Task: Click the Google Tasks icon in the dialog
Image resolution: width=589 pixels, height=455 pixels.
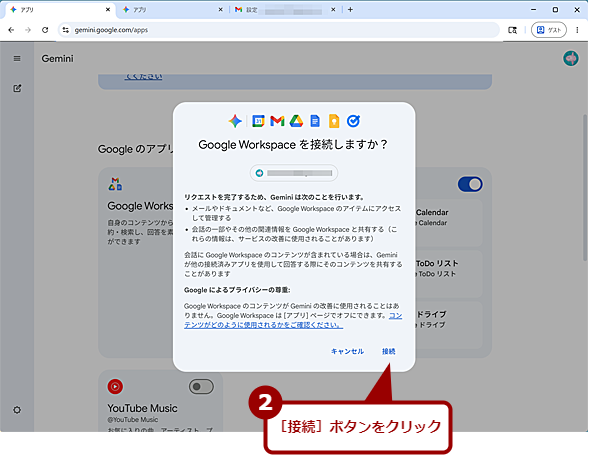Action: point(353,121)
